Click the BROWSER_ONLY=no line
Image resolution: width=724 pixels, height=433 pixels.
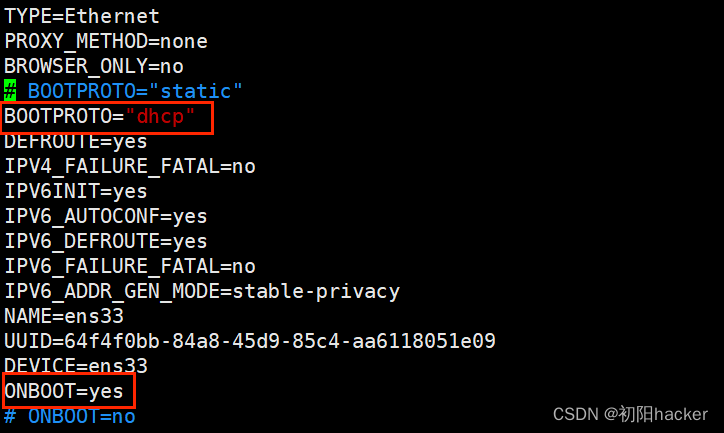[x=94, y=66]
